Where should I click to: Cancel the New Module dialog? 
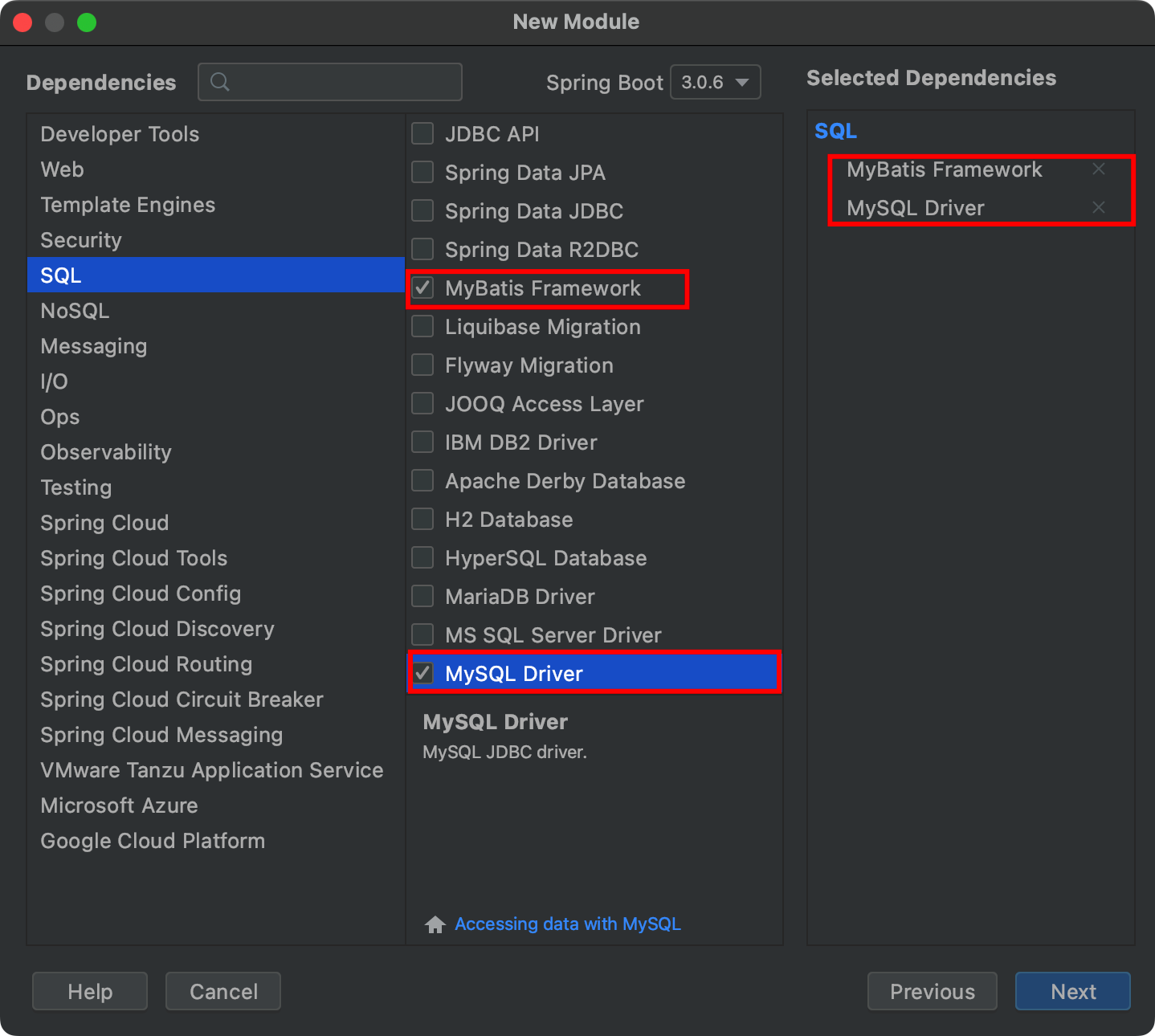[x=223, y=991]
